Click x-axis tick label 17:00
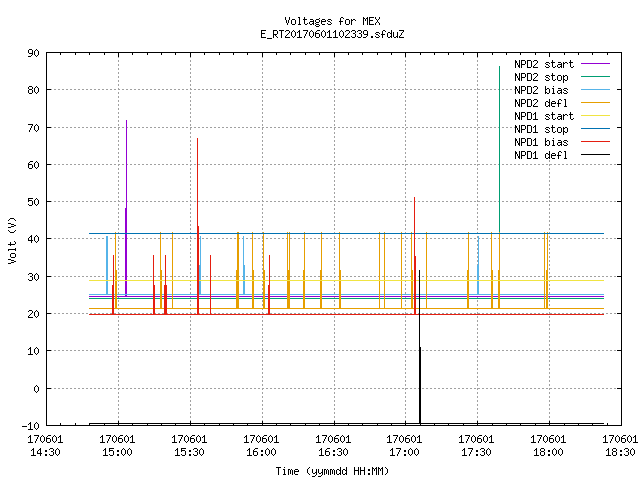 point(404,452)
